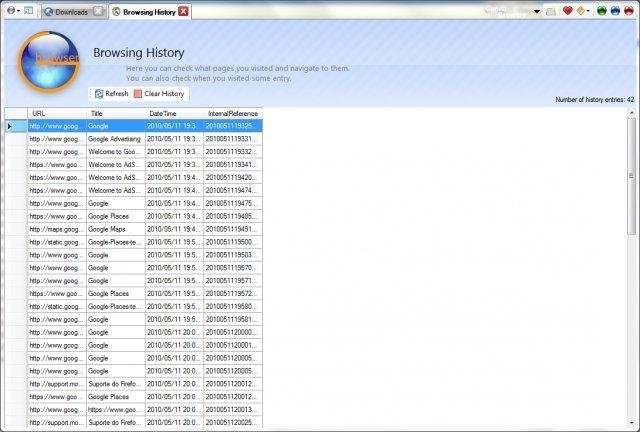The width and height of the screenshot is (640, 432).
Task: Click the orange diamond toolbar icon
Action: pos(580,11)
